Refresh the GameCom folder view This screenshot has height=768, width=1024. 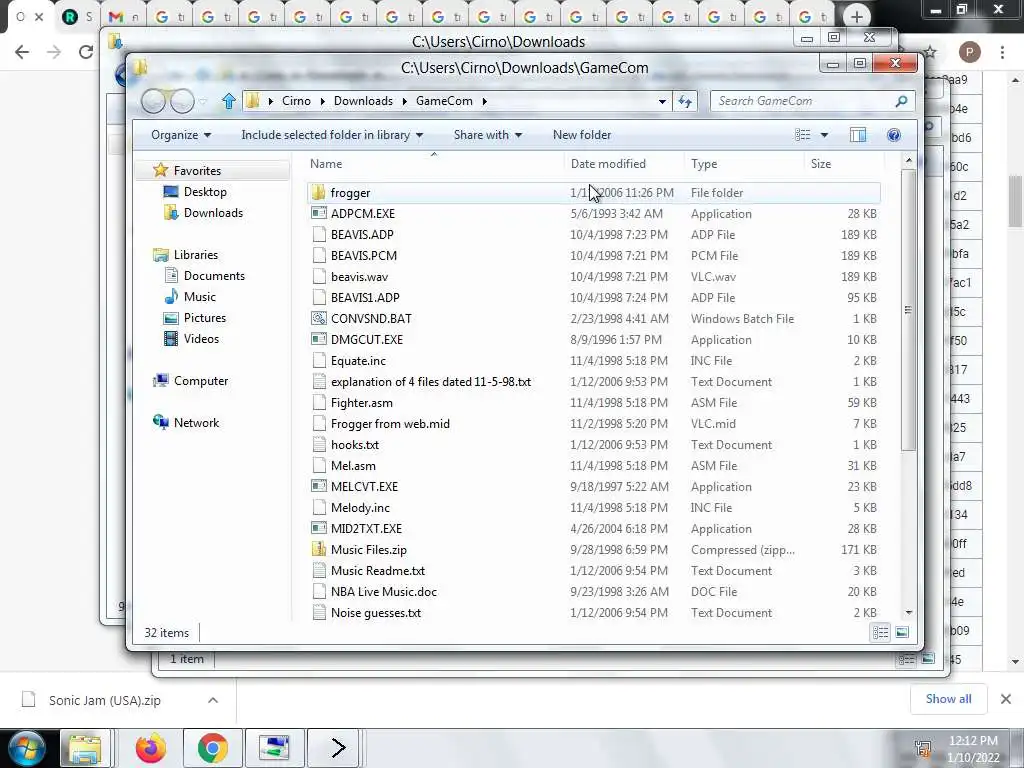pos(684,101)
